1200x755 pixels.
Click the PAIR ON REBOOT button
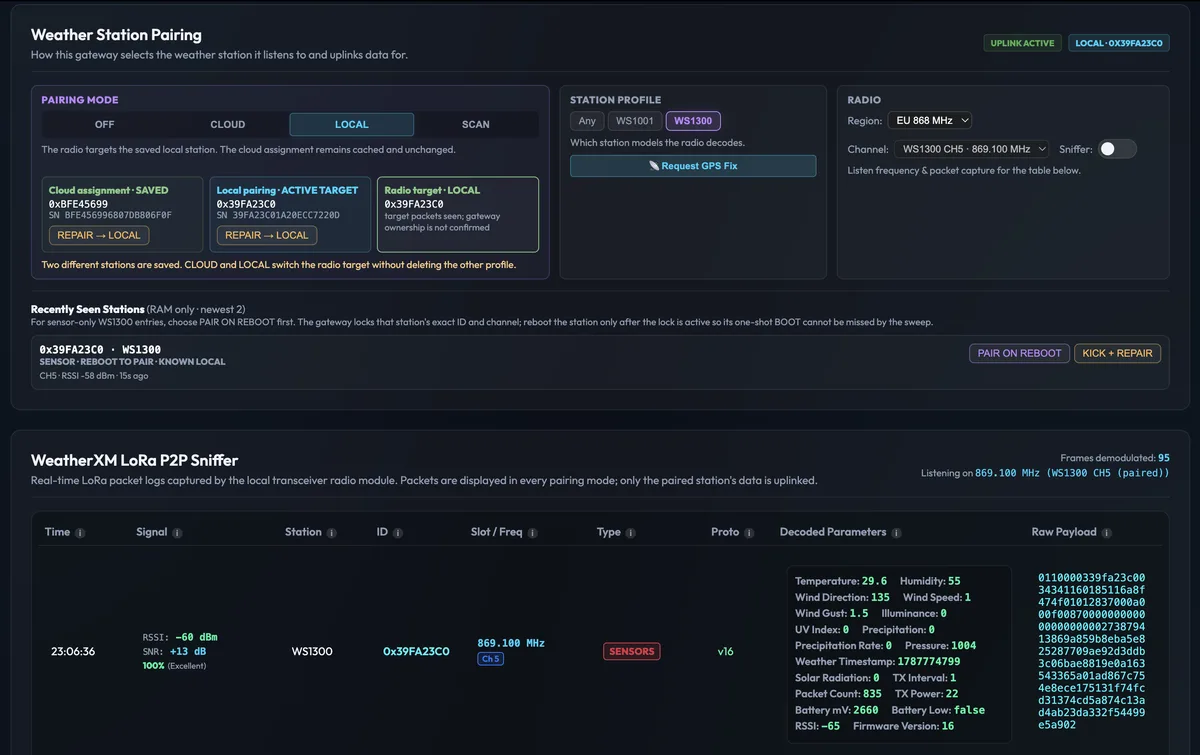point(1019,353)
